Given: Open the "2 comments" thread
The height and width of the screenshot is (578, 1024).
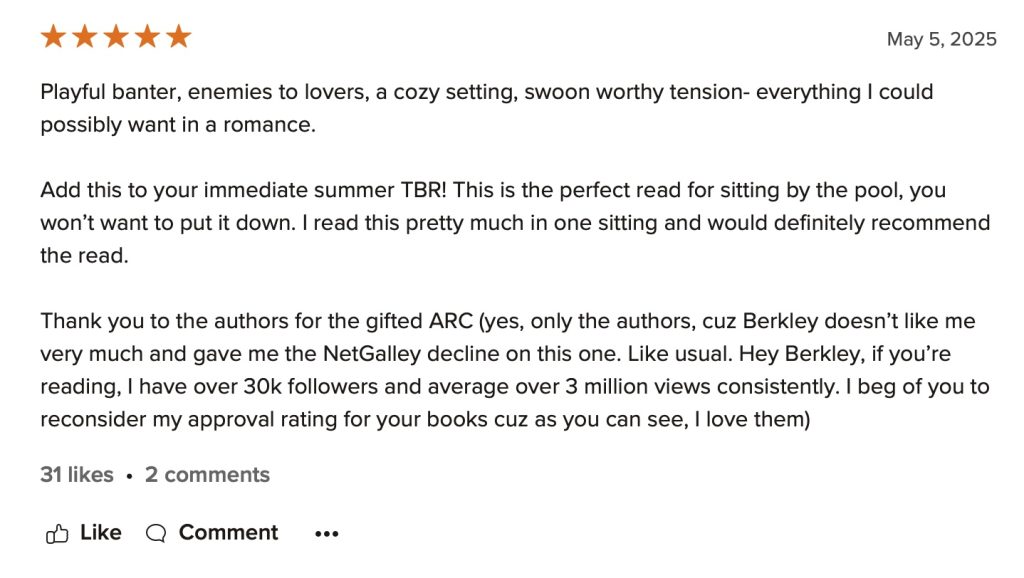Looking at the screenshot, I should click(x=207, y=475).
